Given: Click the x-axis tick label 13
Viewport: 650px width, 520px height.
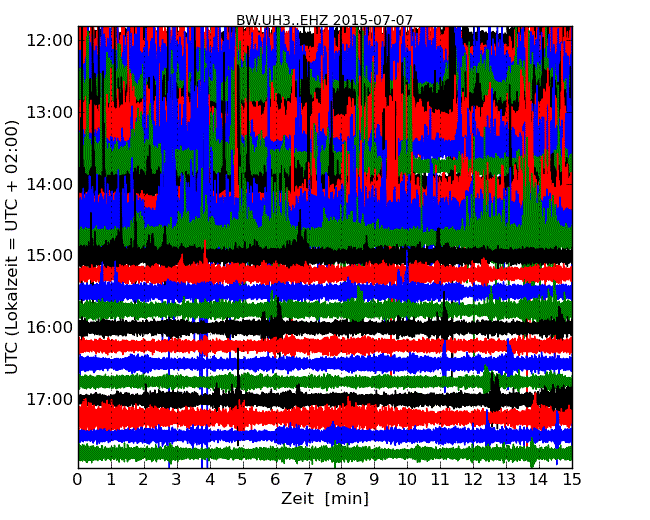Looking at the screenshot, I should pyautogui.click(x=506, y=480).
